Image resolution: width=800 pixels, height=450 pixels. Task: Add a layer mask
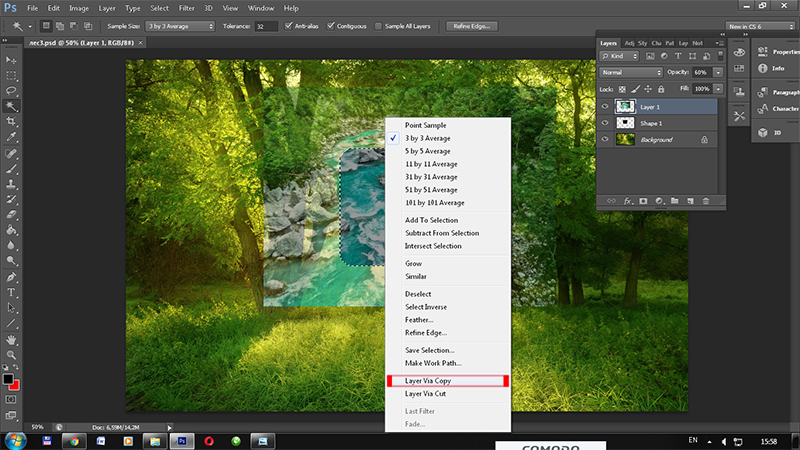643,201
